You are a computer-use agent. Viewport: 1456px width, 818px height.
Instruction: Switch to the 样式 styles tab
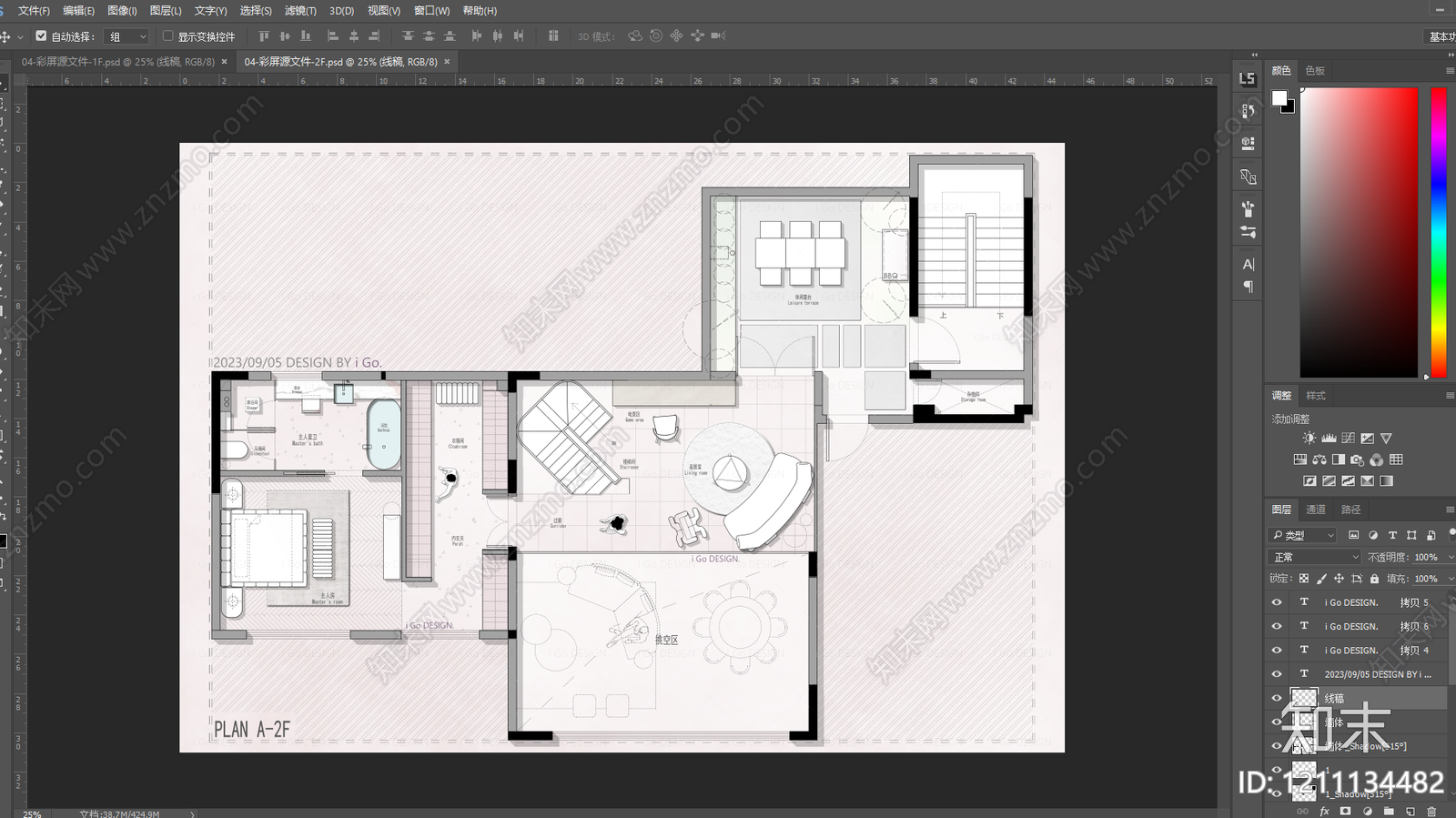pyautogui.click(x=1316, y=396)
